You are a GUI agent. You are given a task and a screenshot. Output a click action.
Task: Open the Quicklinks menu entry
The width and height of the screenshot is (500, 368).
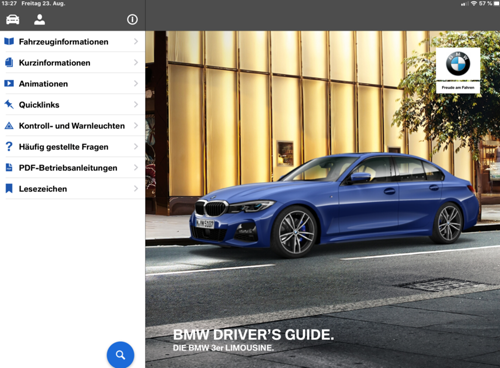tap(72, 104)
